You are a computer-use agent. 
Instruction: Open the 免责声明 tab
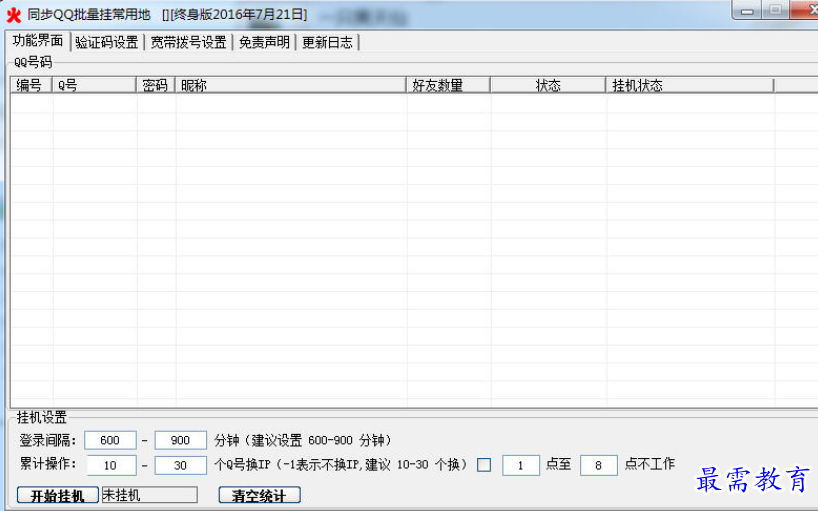point(264,42)
